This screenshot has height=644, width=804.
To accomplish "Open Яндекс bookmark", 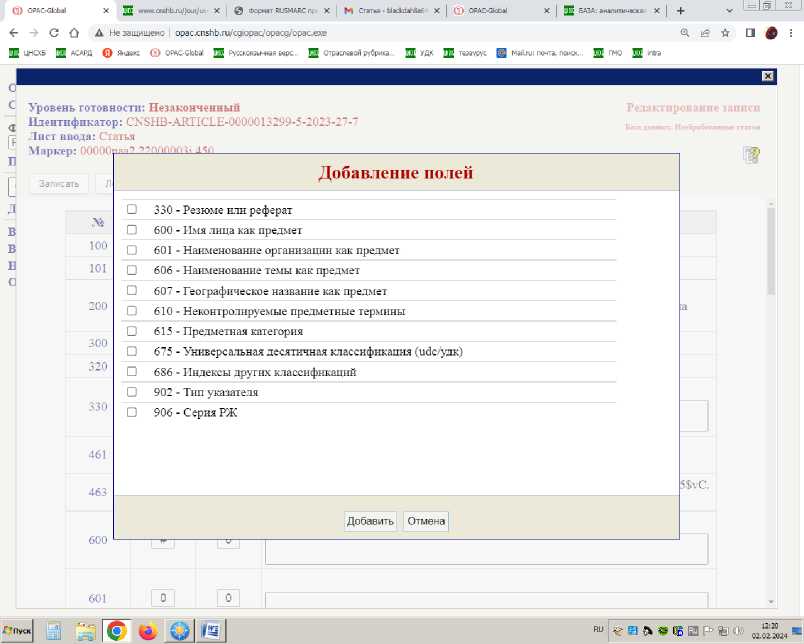I will point(121,53).
